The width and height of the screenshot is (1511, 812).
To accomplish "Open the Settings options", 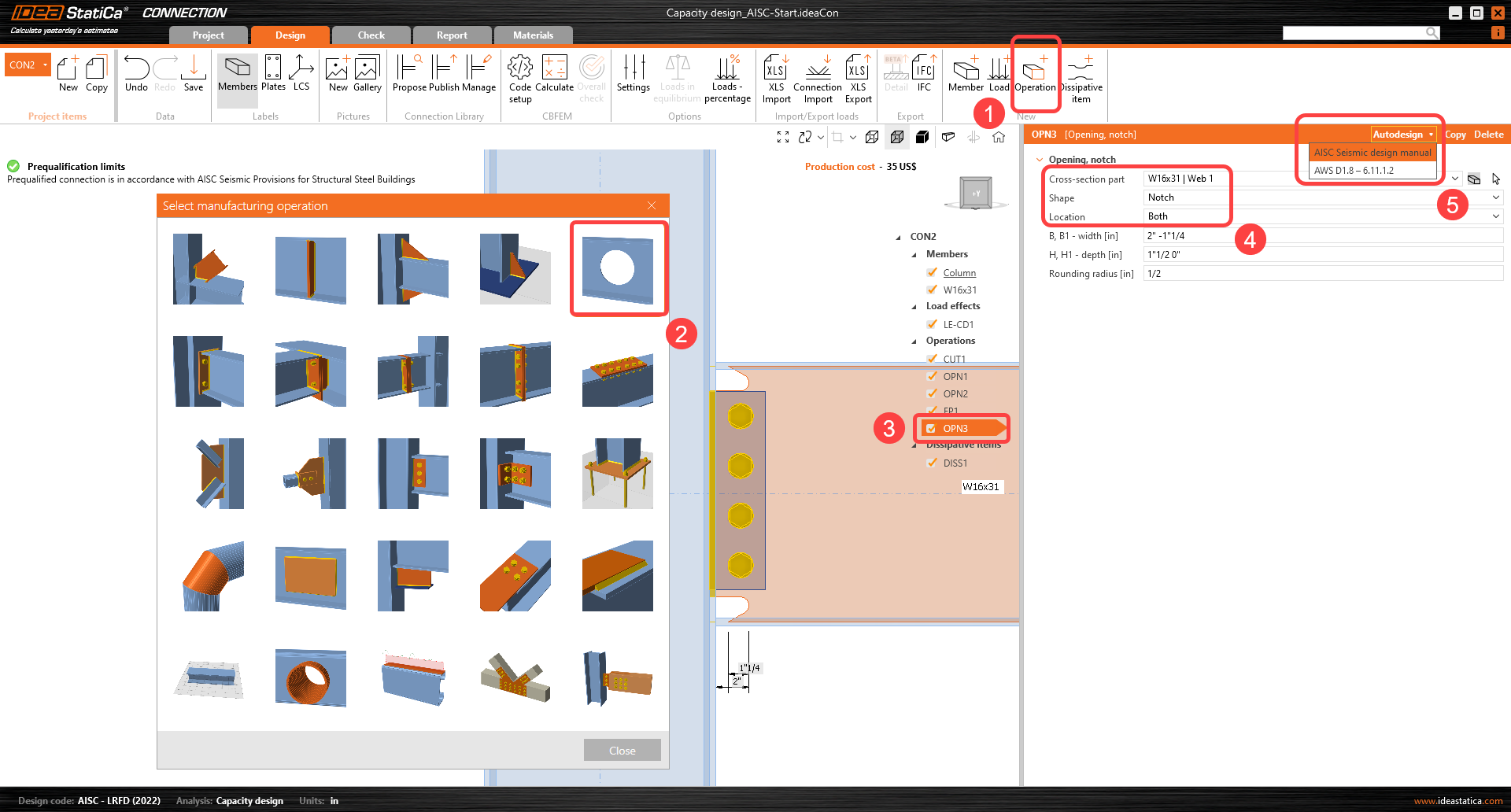I will click(633, 75).
